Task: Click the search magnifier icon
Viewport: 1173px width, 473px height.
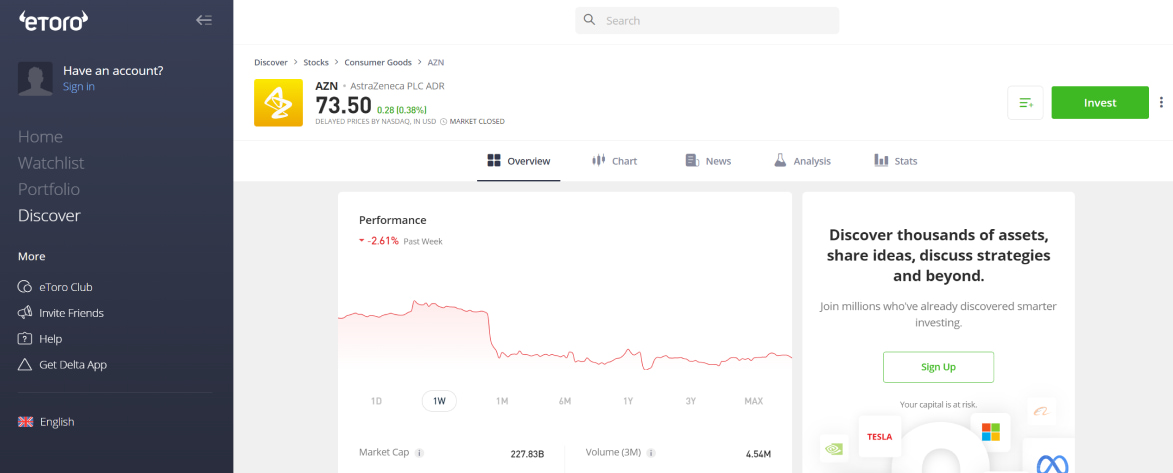Action: [x=589, y=20]
